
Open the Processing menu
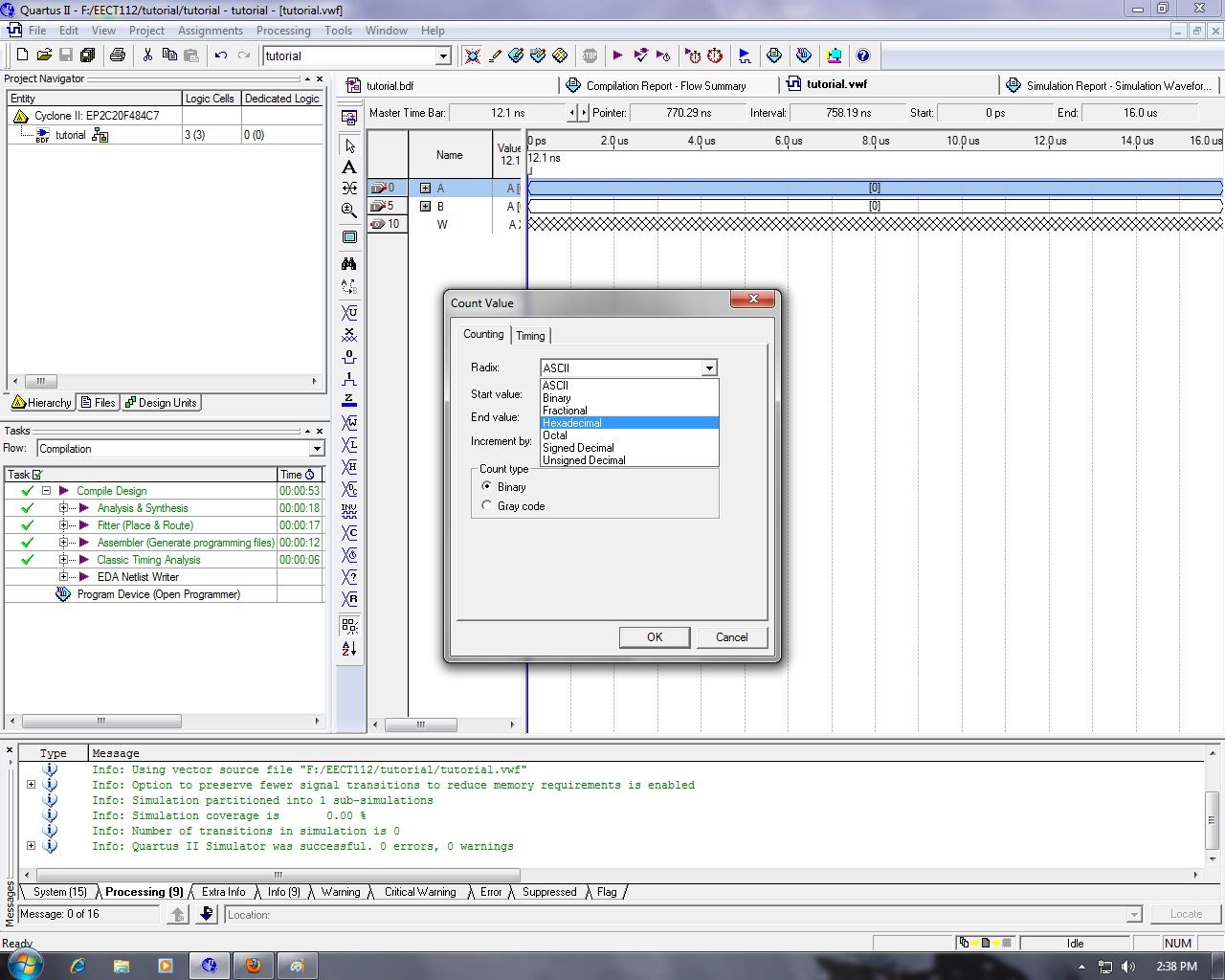[x=283, y=30]
